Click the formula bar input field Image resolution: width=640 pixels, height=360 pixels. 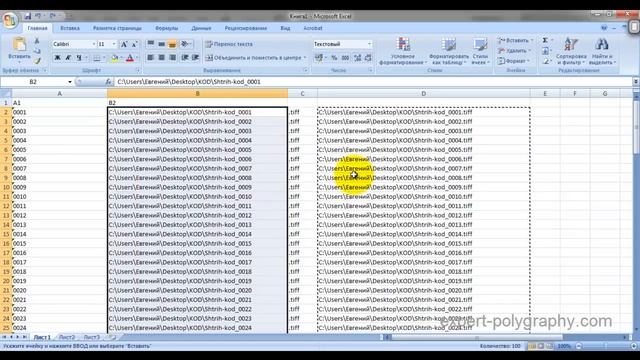[373, 82]
